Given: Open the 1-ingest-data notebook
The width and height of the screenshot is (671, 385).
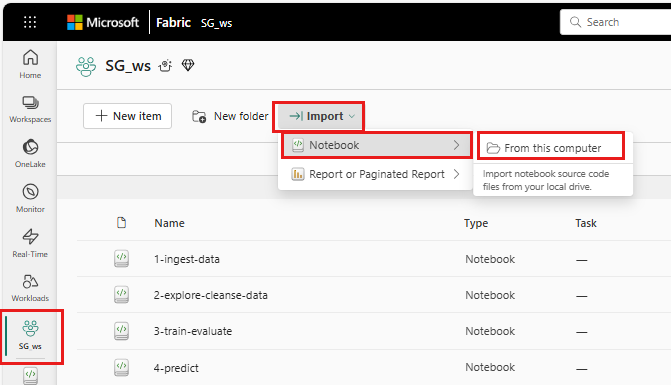Looking at the screenshot, I should click(187, 259).
